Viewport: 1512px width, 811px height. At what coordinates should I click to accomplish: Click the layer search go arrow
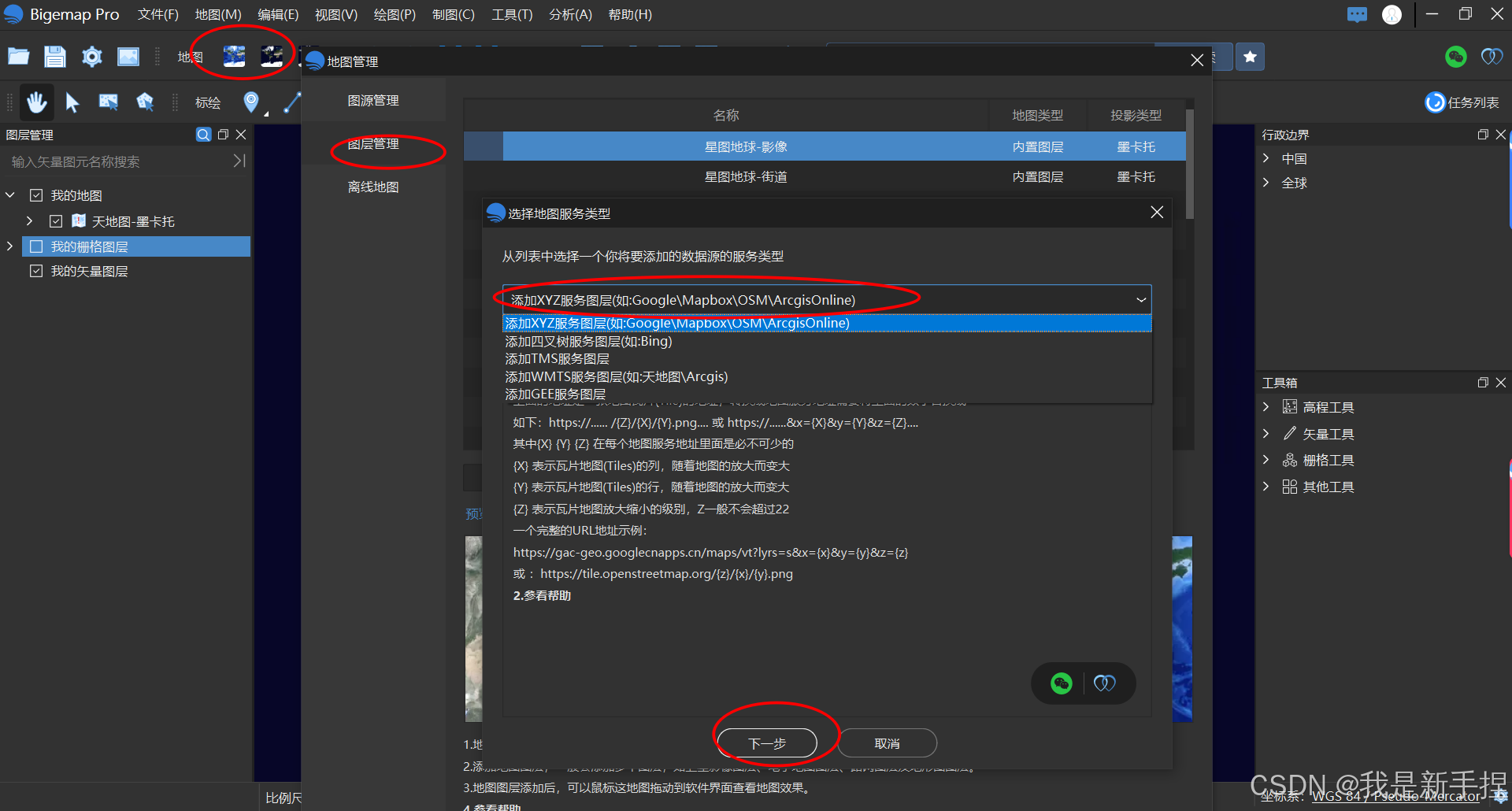(x=239, y=161)
